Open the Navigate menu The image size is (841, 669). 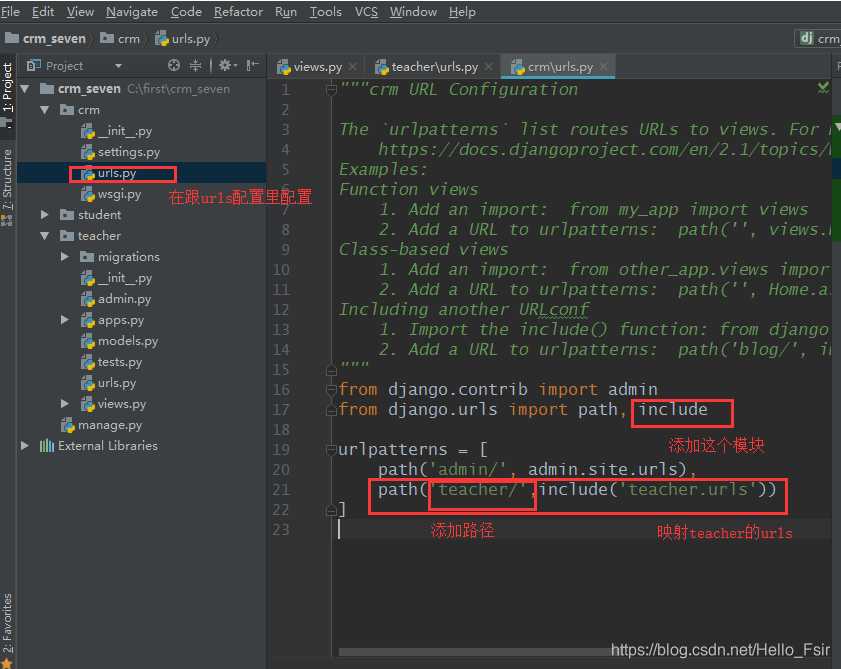click(x=132, y=11)
